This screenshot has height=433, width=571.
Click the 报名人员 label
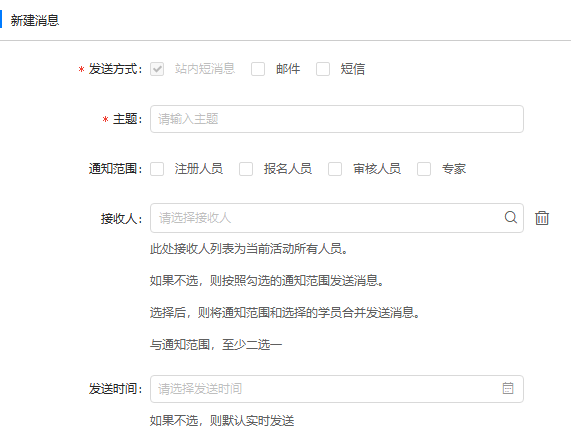[288, 169]
